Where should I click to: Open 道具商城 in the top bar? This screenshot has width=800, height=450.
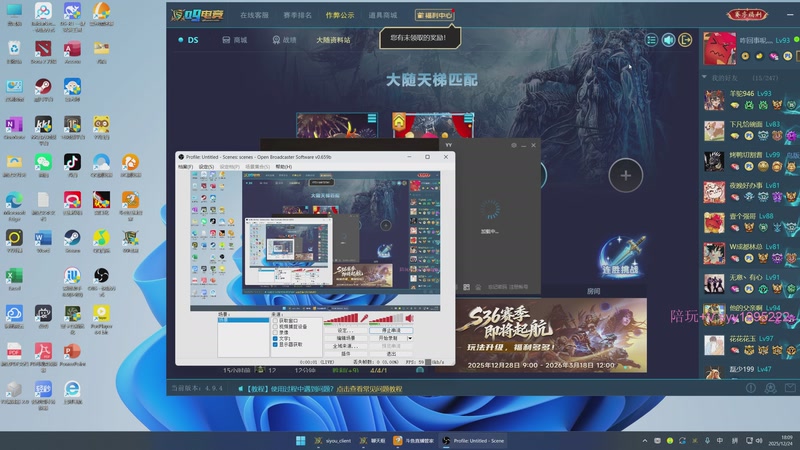[x=383, y=15]
